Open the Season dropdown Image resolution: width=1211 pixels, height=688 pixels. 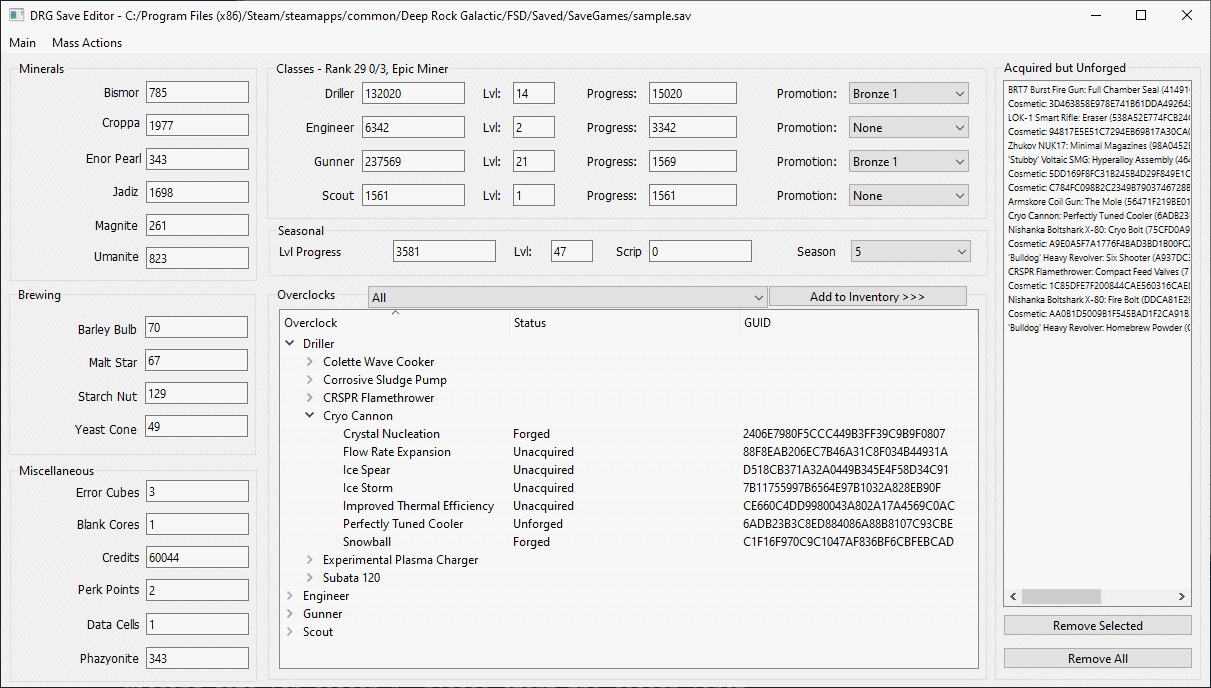pyautogui.click(x=911, y=252)
